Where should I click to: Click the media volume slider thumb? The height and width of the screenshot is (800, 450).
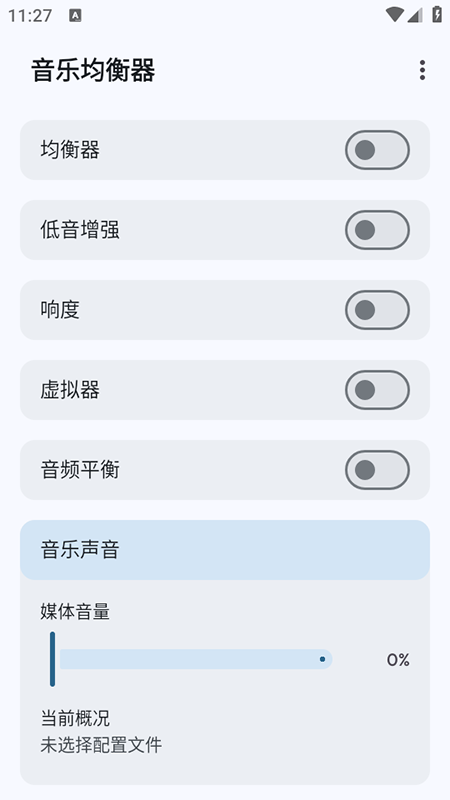[53, 659]
